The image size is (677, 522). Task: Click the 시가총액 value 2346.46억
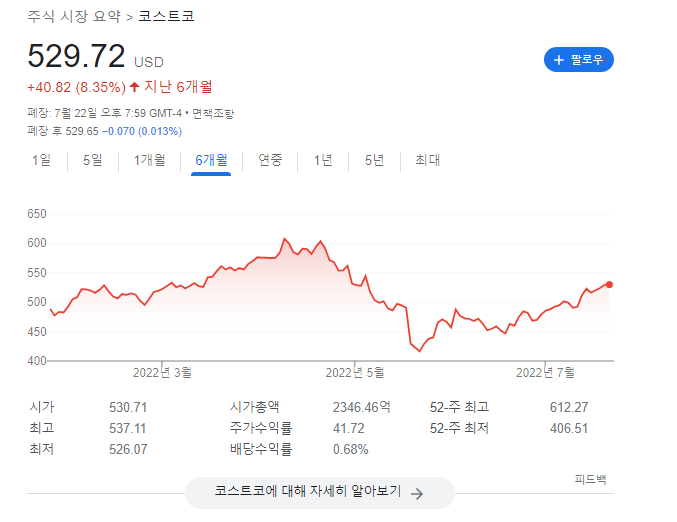coord(361,407)
